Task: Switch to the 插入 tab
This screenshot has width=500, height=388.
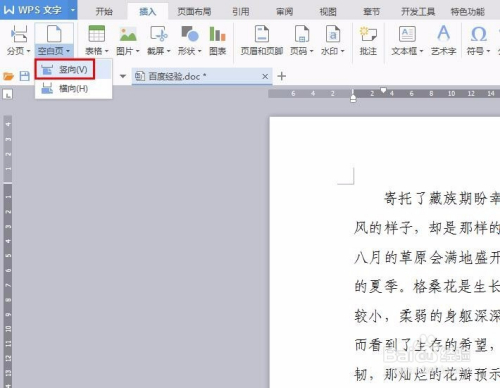Action: click(x=148, y=12)
